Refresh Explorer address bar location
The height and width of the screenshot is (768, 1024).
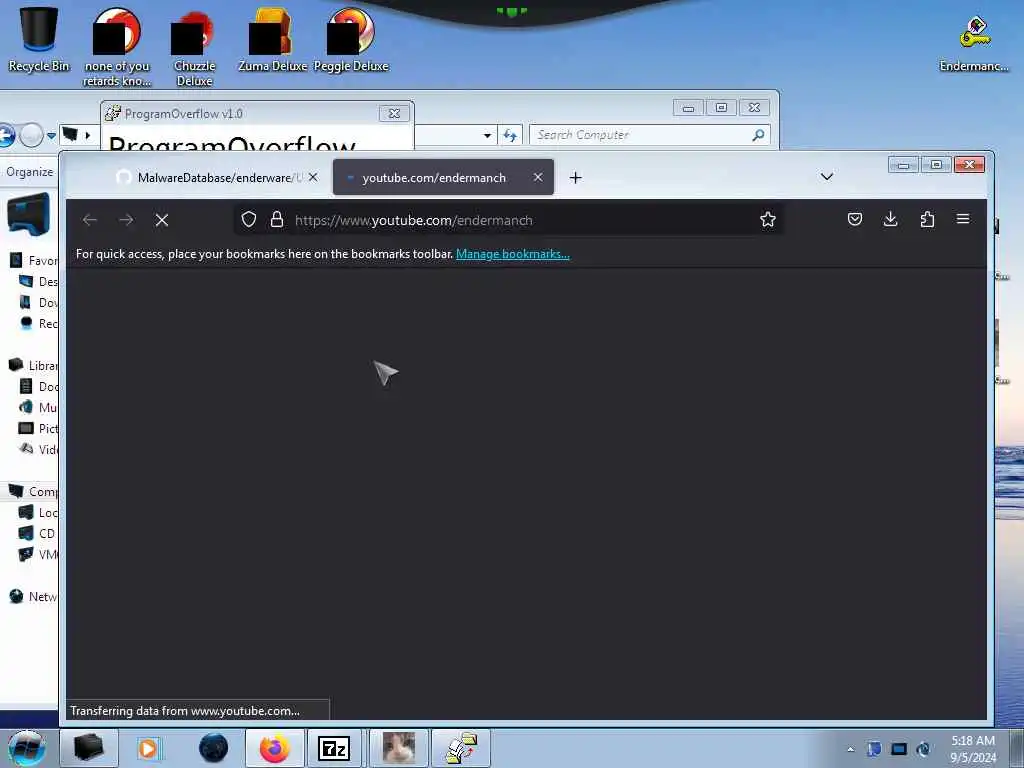(x=510, y=135)
